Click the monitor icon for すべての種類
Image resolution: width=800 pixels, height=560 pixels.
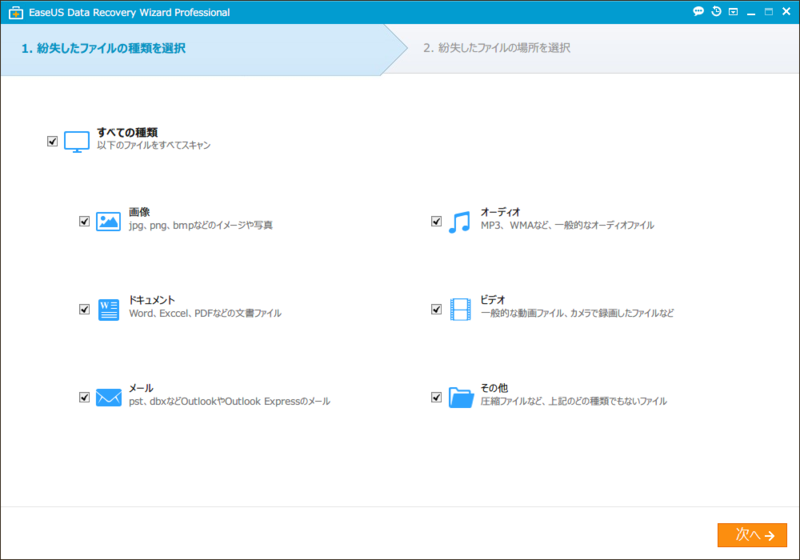coord(77,142)
